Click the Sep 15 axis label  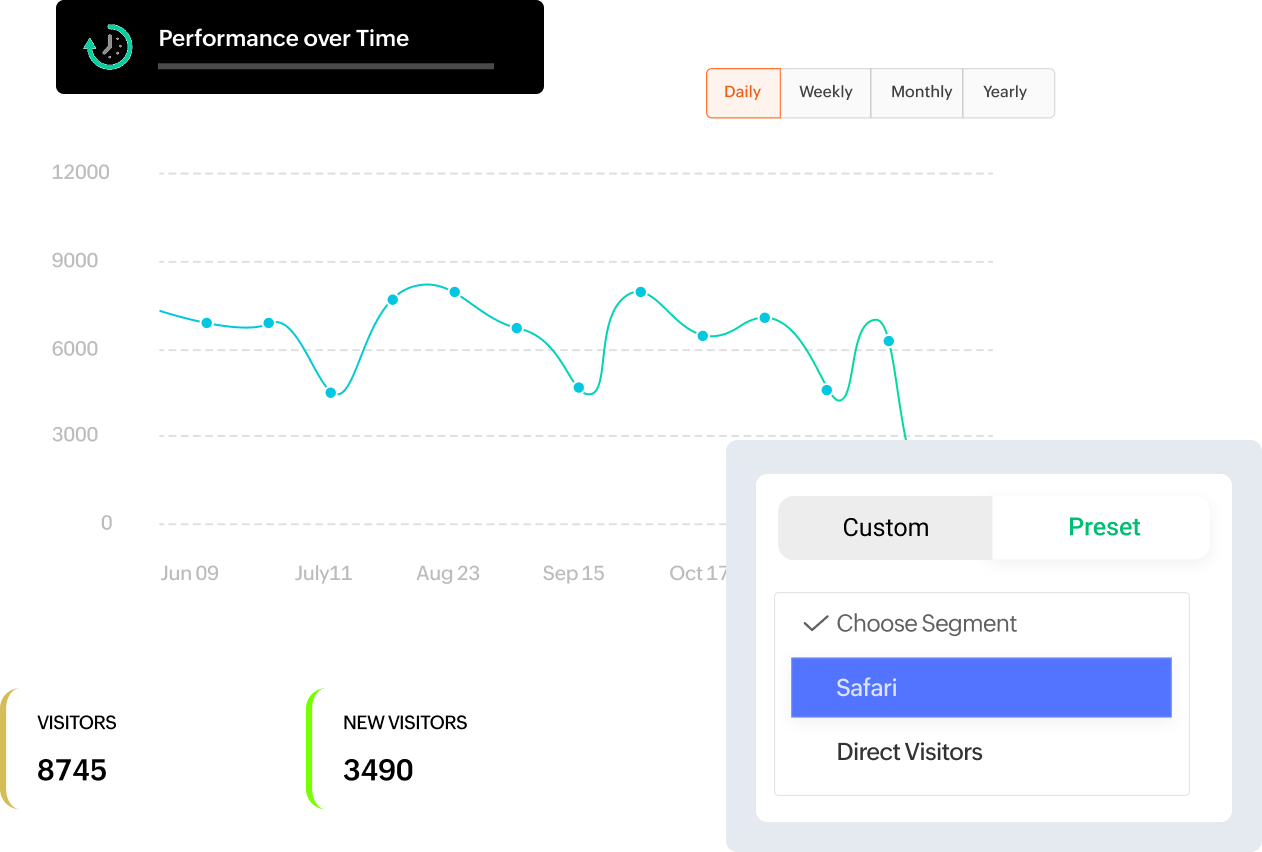[573, 573]
